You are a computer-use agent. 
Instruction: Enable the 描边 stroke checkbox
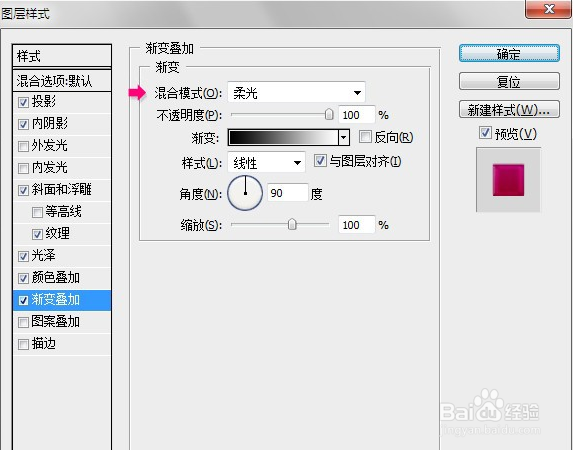[23, 344]
